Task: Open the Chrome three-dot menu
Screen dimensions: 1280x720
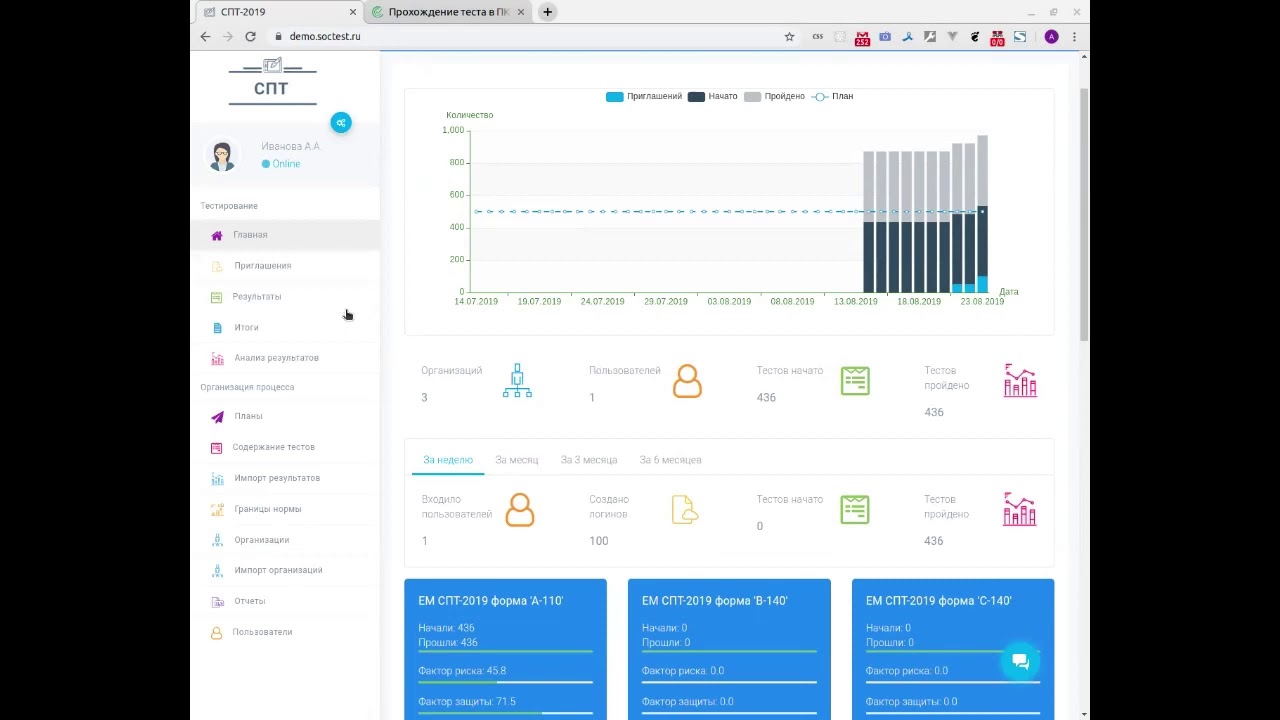Action: (1074, 36)
